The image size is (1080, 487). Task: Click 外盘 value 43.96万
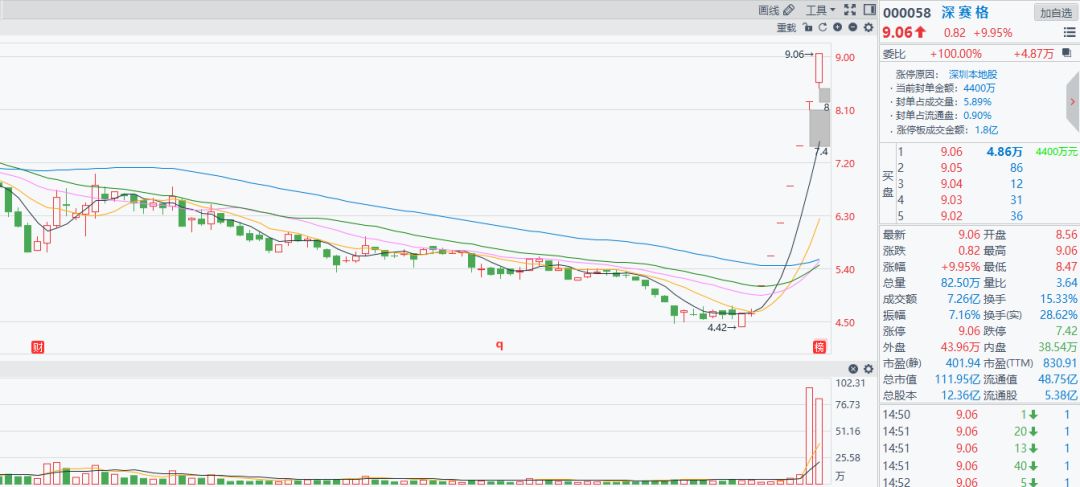[x=959, y=346]
